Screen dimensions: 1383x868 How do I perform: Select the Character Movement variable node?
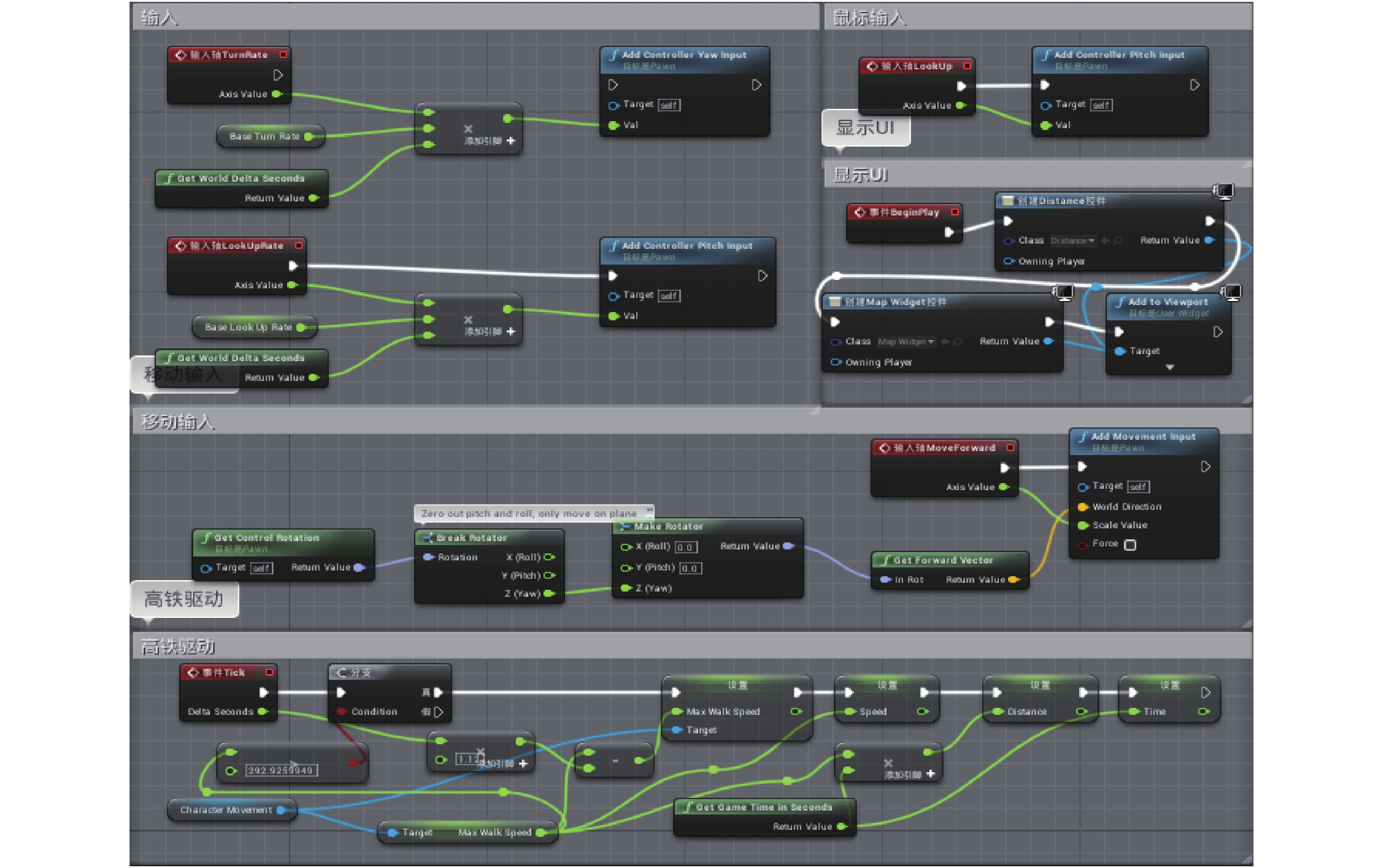click(233, 810)
